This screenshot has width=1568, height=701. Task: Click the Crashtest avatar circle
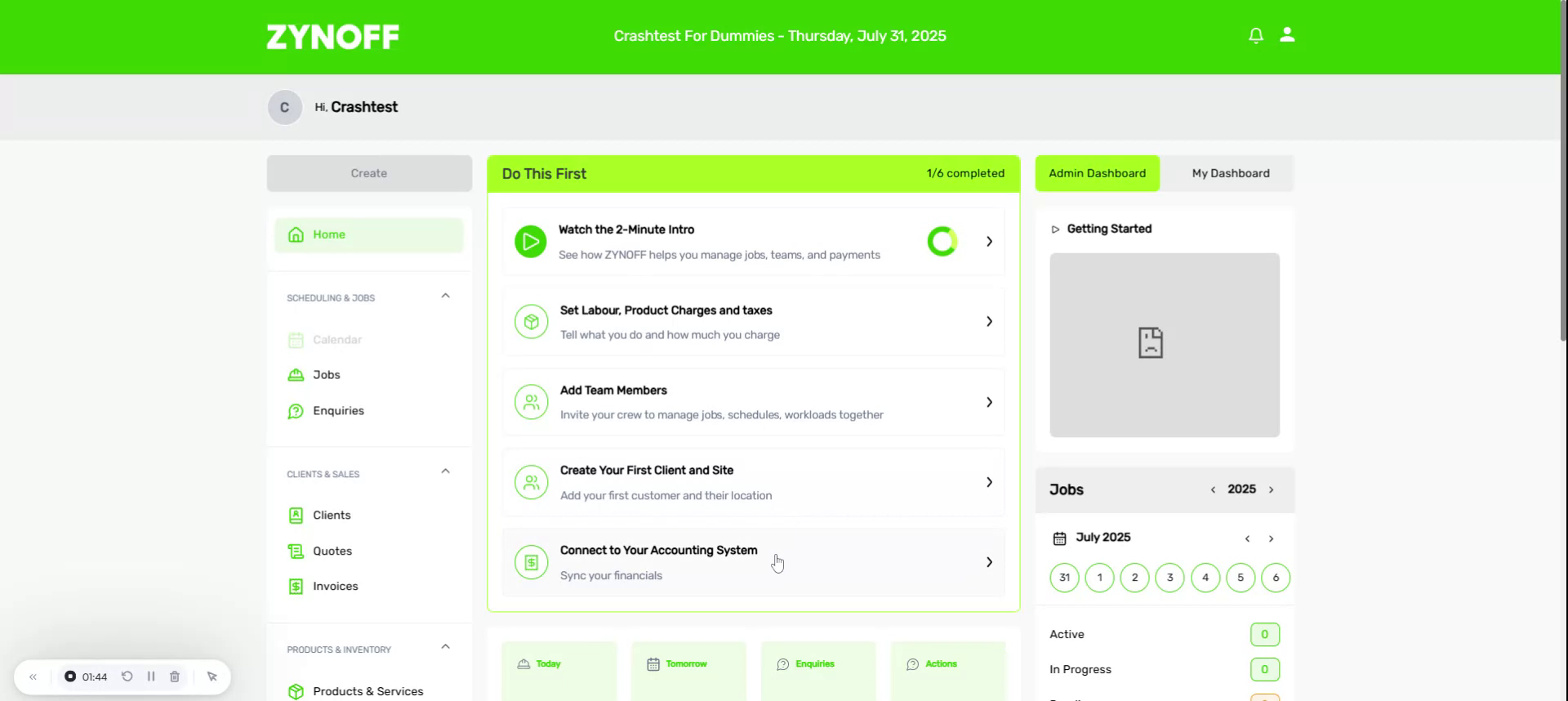[285, 107]
